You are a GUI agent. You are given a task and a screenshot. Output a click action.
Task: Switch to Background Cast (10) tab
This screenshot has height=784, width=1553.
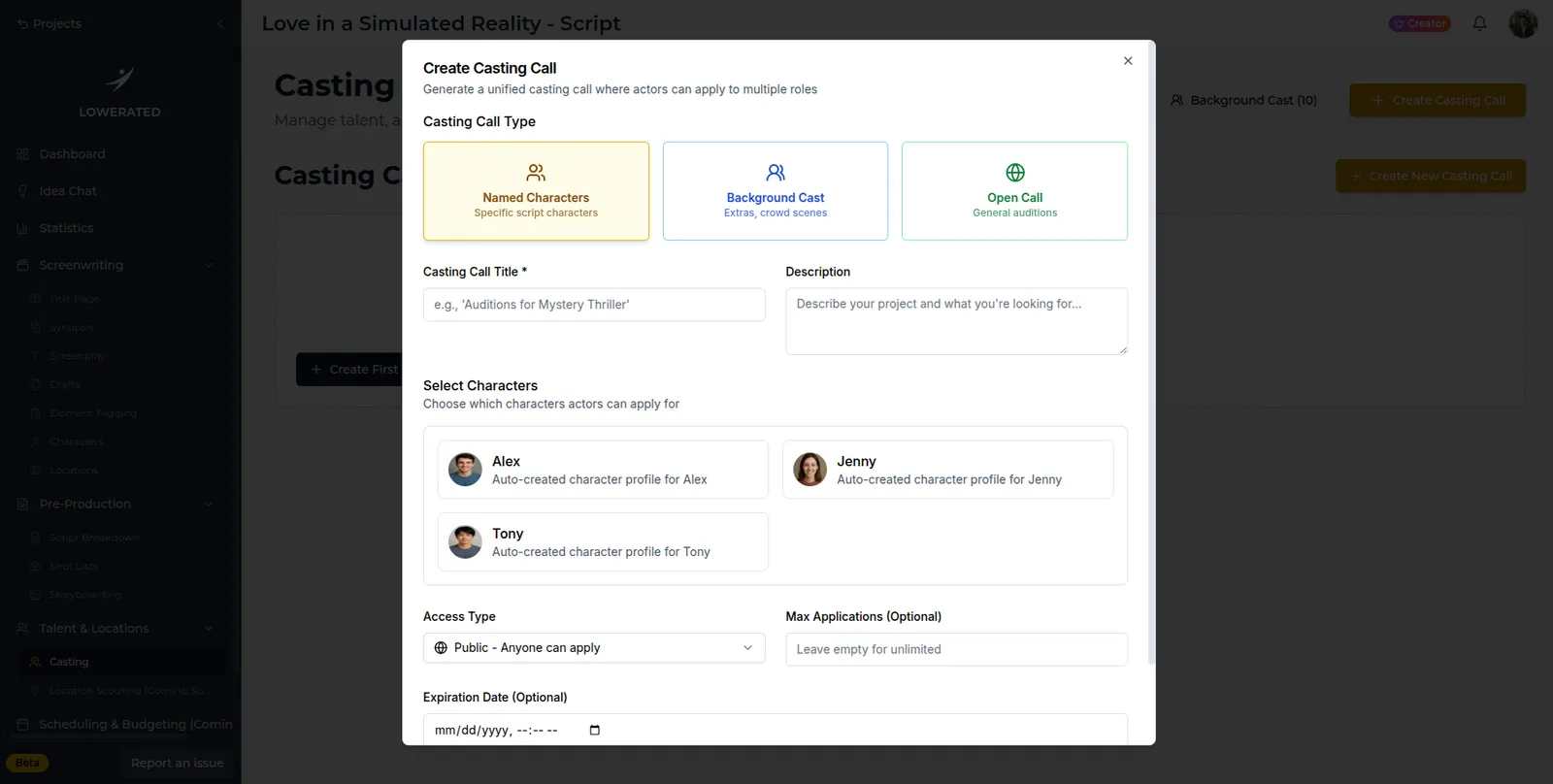[x=1243, y=100]
